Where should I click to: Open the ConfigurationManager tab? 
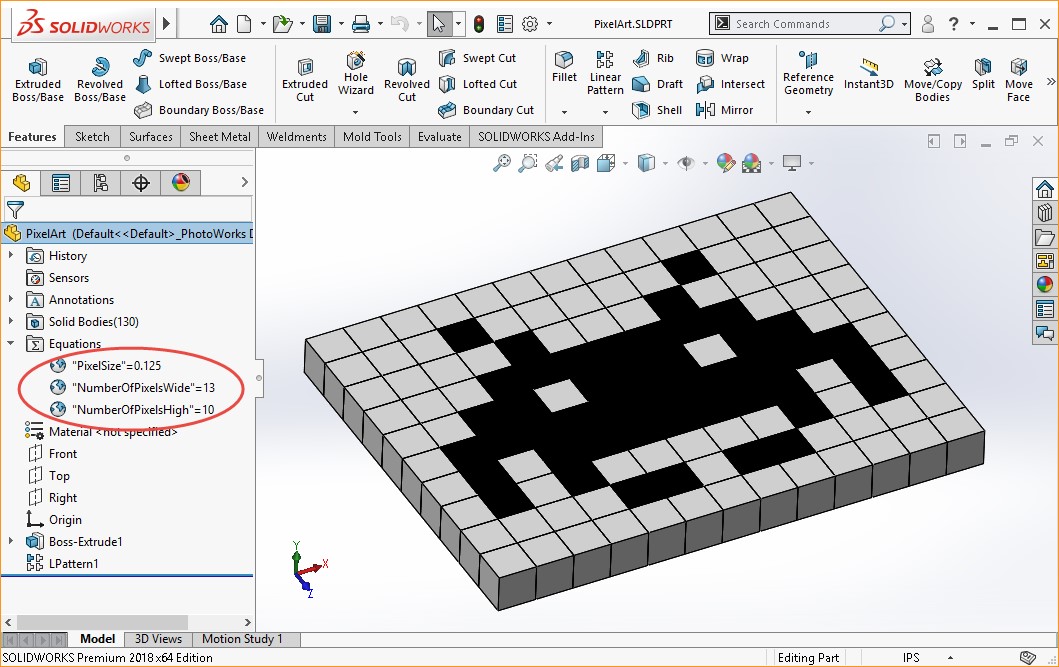[101, 182]
